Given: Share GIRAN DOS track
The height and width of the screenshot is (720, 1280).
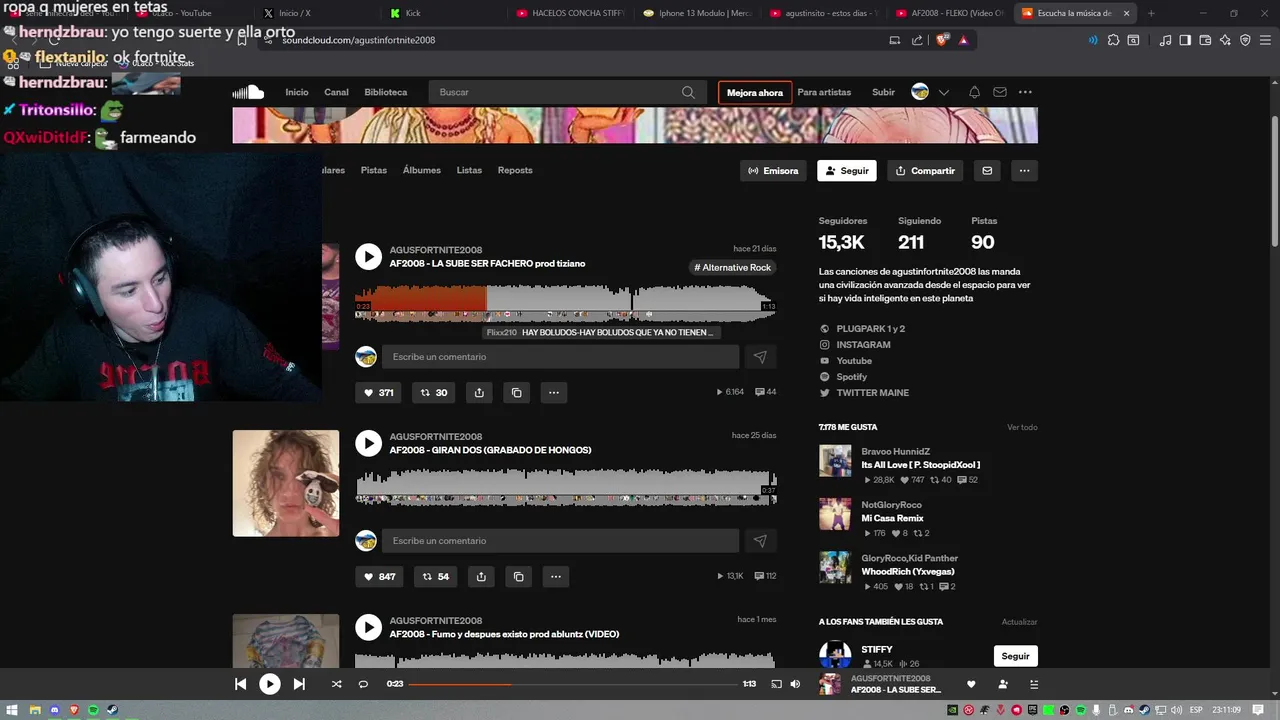Looking at the screenshot, I should point(481,577).
